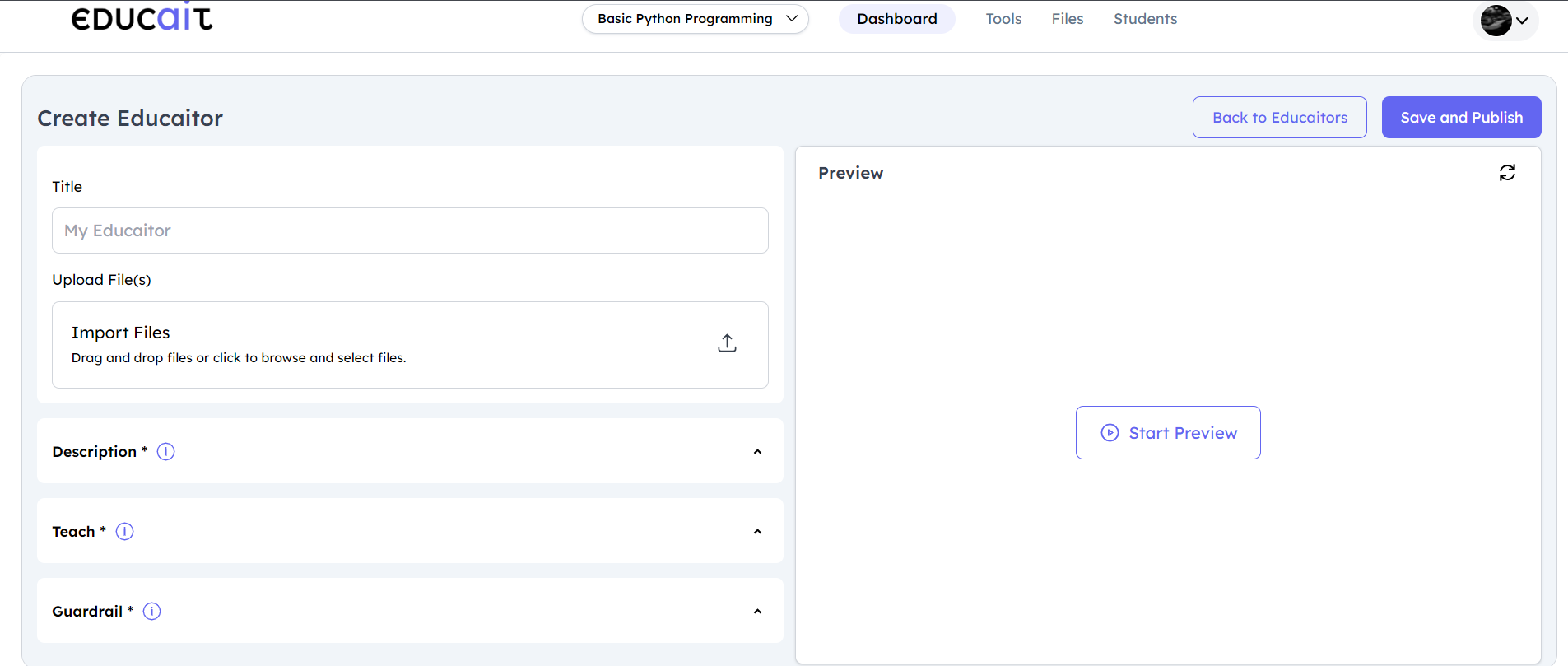Viewport: 1568px width, 666px height.
Task: Click the Educait logo
Action: (142, 18)
